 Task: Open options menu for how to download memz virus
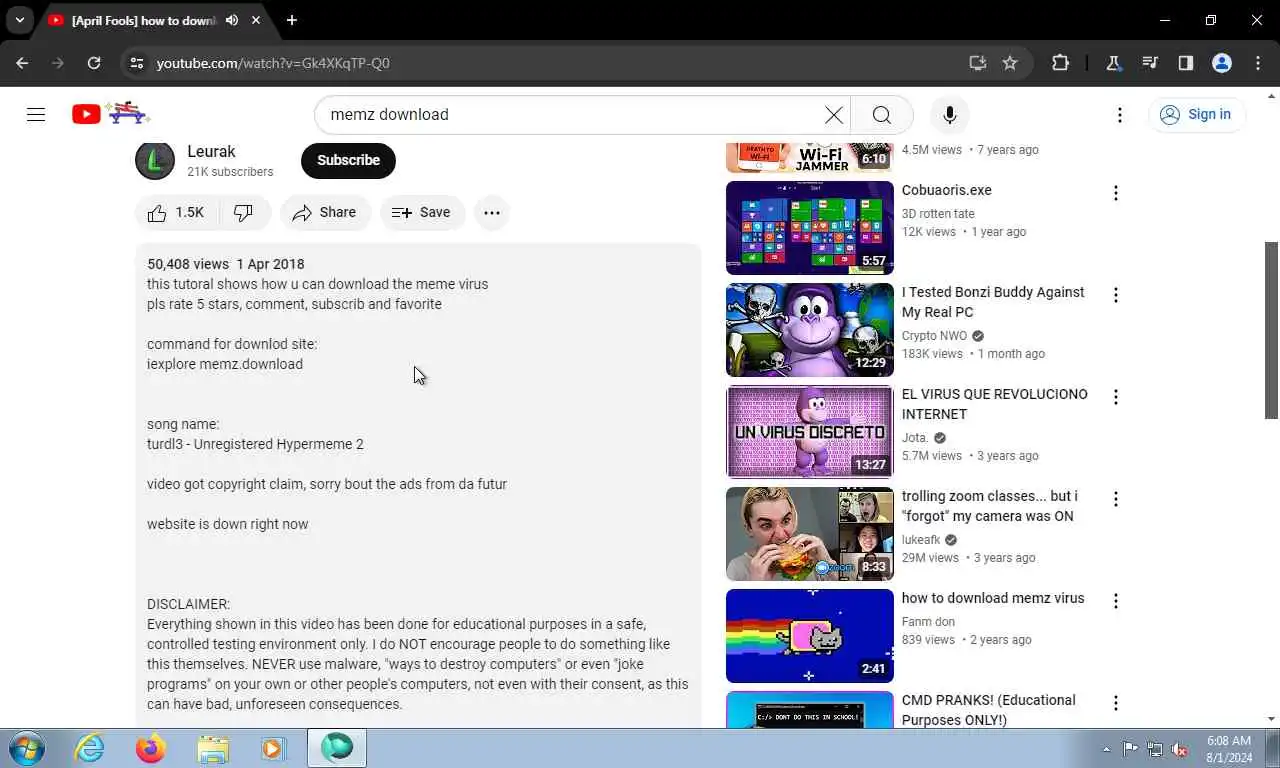[1116, 601]
